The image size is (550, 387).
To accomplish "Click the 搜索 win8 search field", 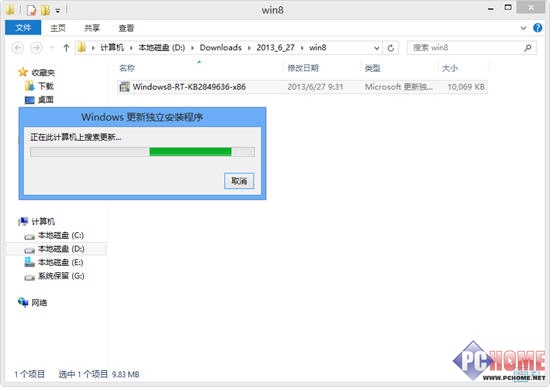I will coord(471,48).
